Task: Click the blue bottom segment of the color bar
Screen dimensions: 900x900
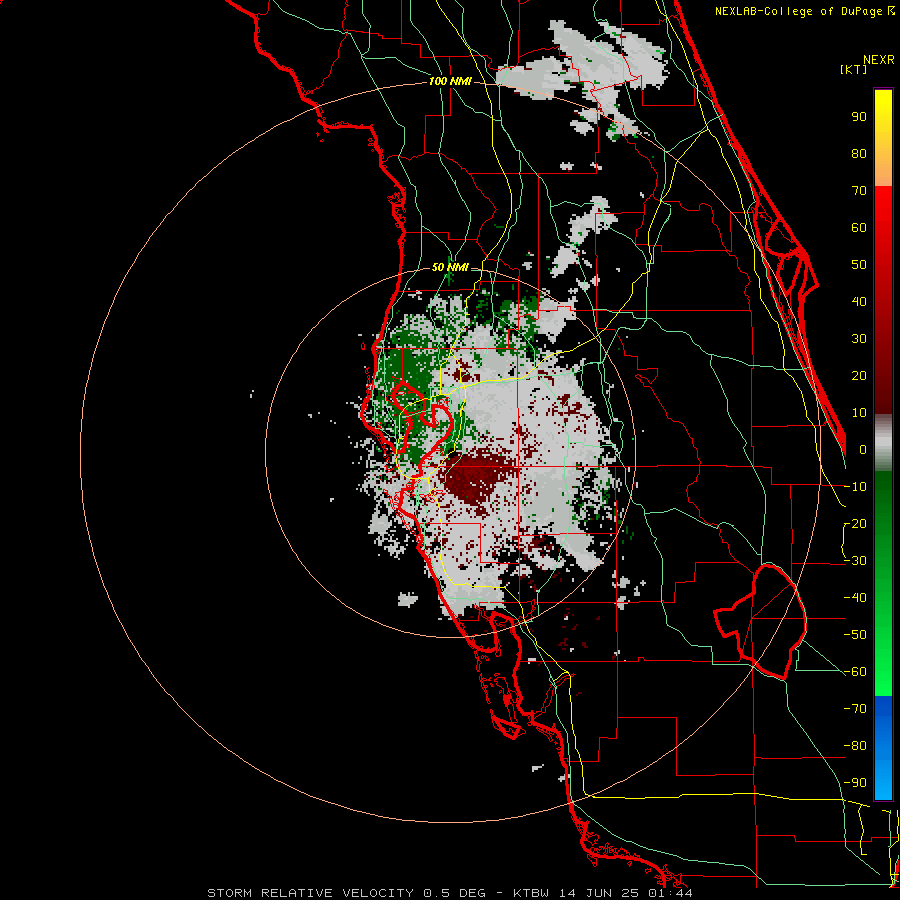Action: tap(883, 748)
